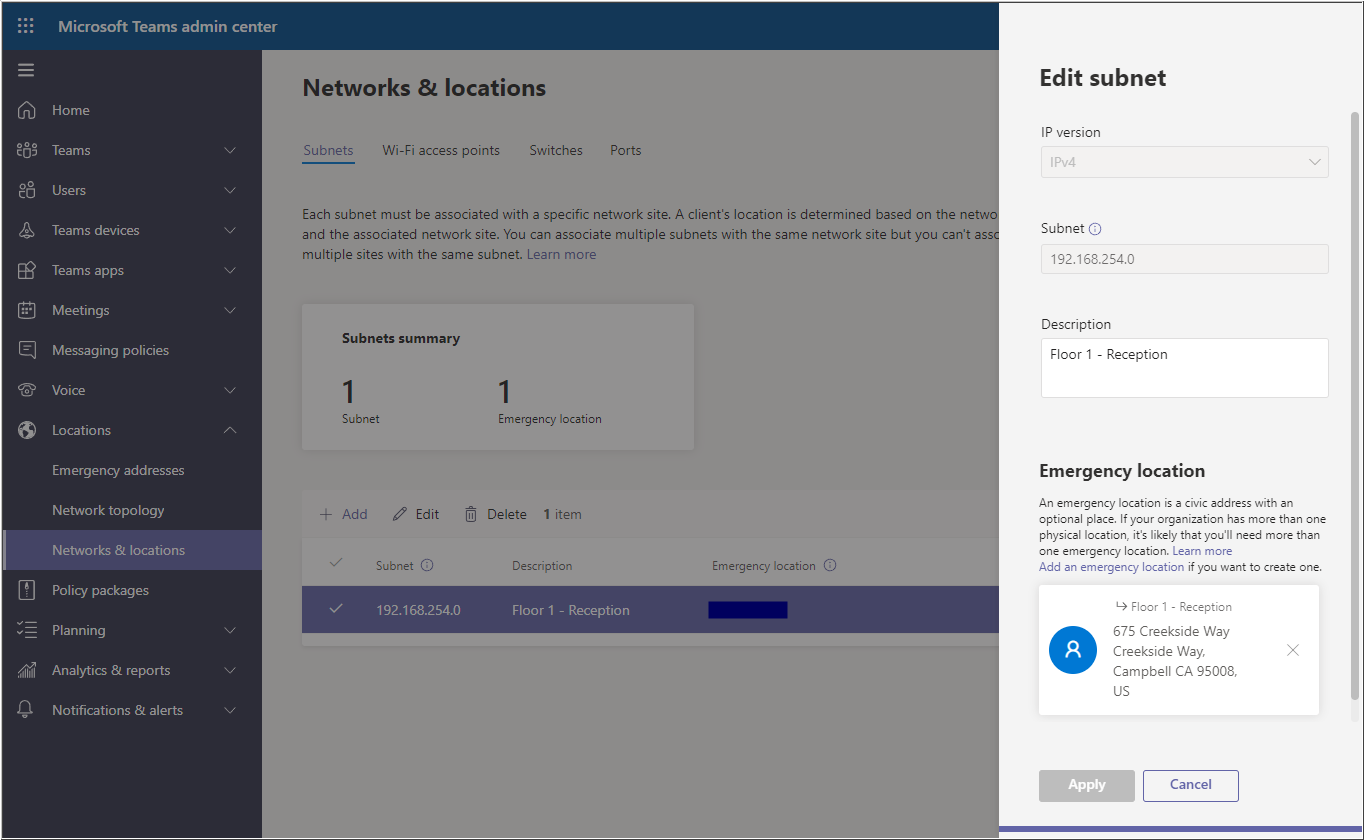1364x840 pixels.
Task: Click the Description column header
Action: (542, 566)
